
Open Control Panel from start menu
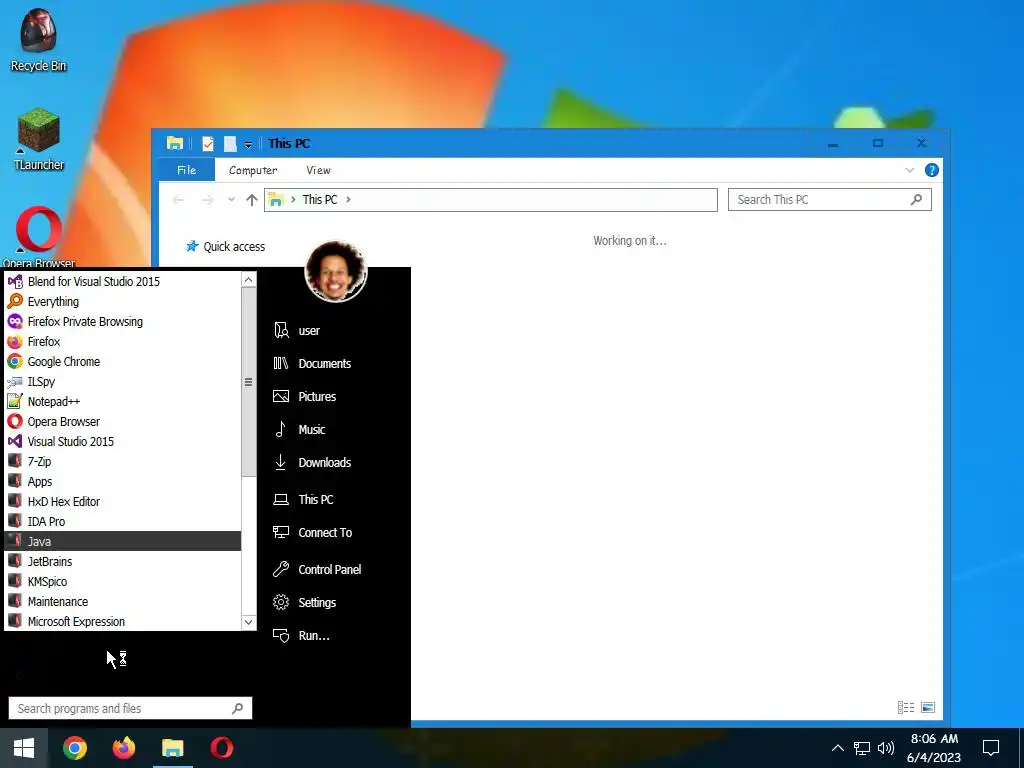point(336,569)
